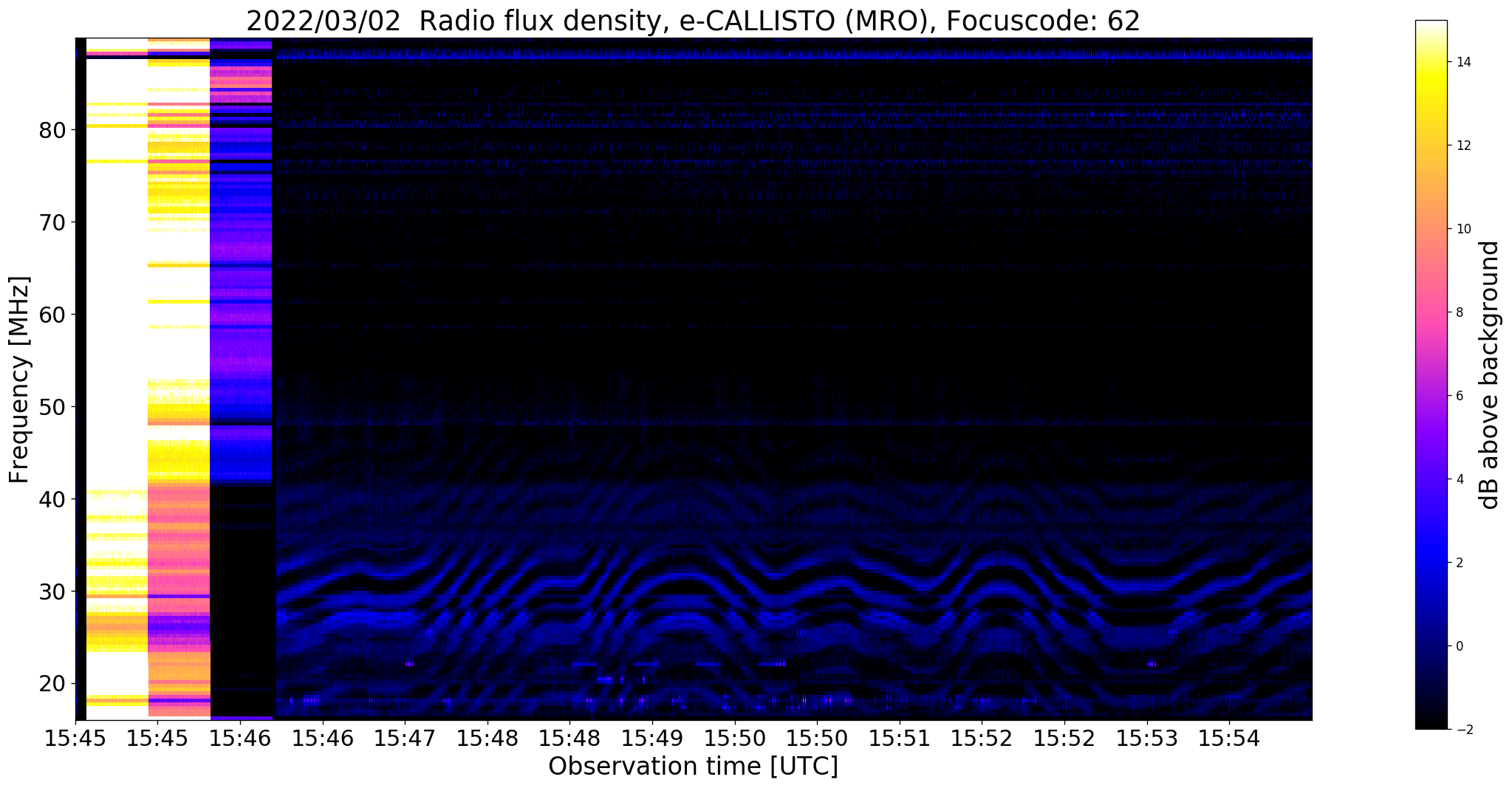
Task: Pick the colorbar tick value 12
Action: tap(1463, 145)
